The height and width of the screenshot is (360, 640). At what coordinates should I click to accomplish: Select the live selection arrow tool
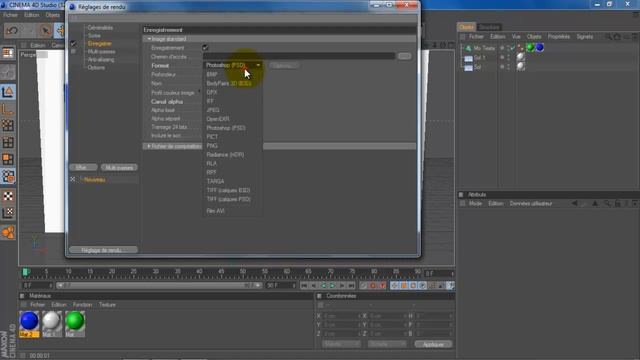pos(45,31)
